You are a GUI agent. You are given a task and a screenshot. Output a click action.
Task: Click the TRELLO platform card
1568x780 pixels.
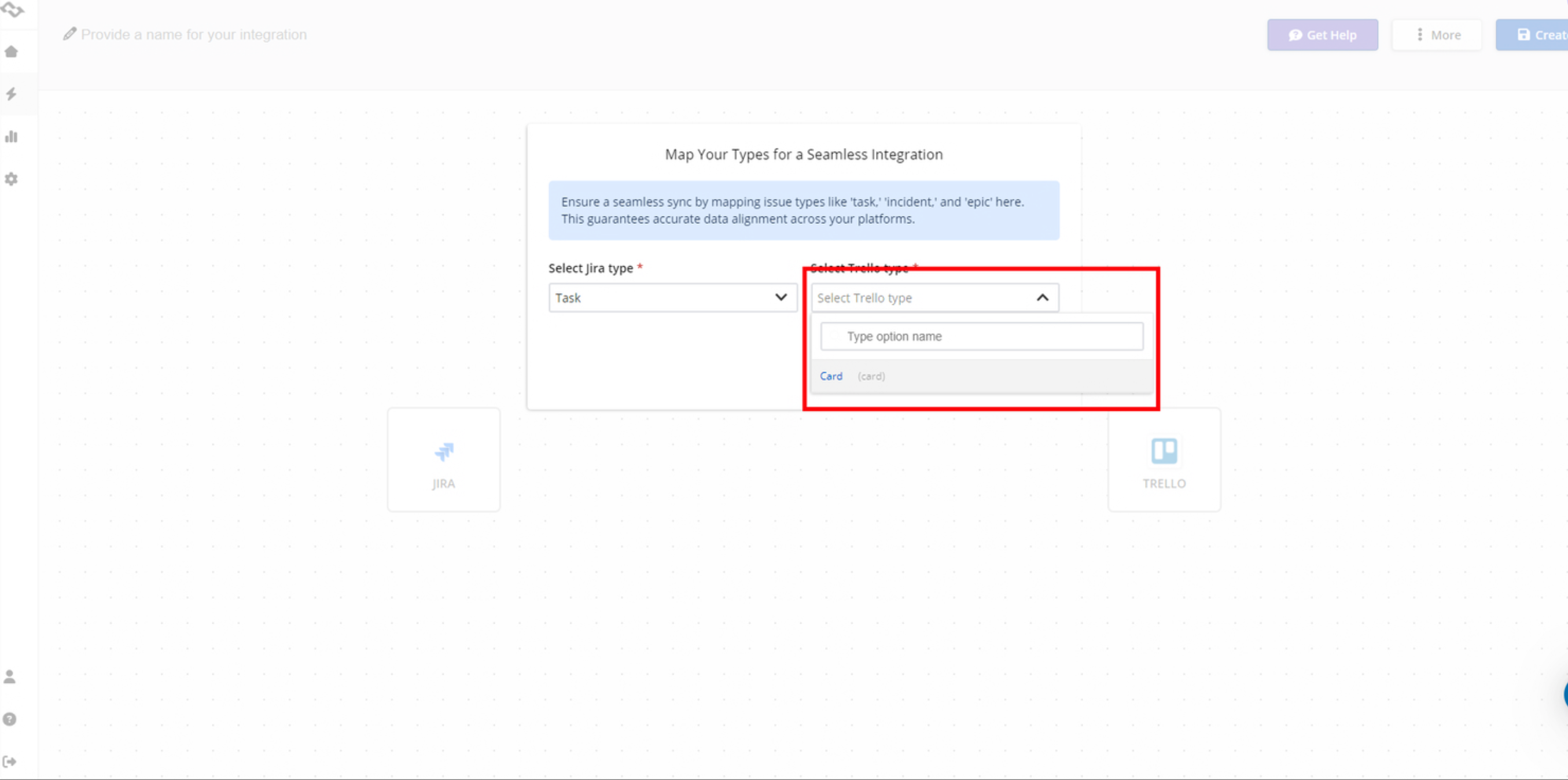click(x=1164, y=459)
